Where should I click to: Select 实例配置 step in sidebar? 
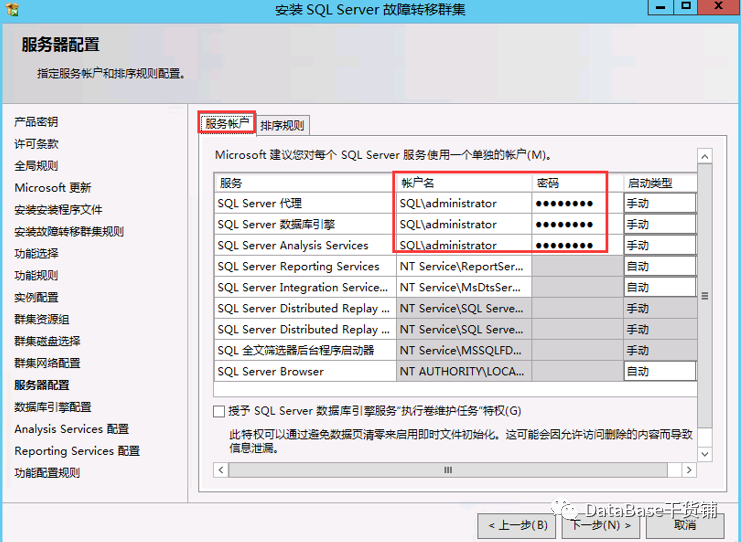click(36, 297)
